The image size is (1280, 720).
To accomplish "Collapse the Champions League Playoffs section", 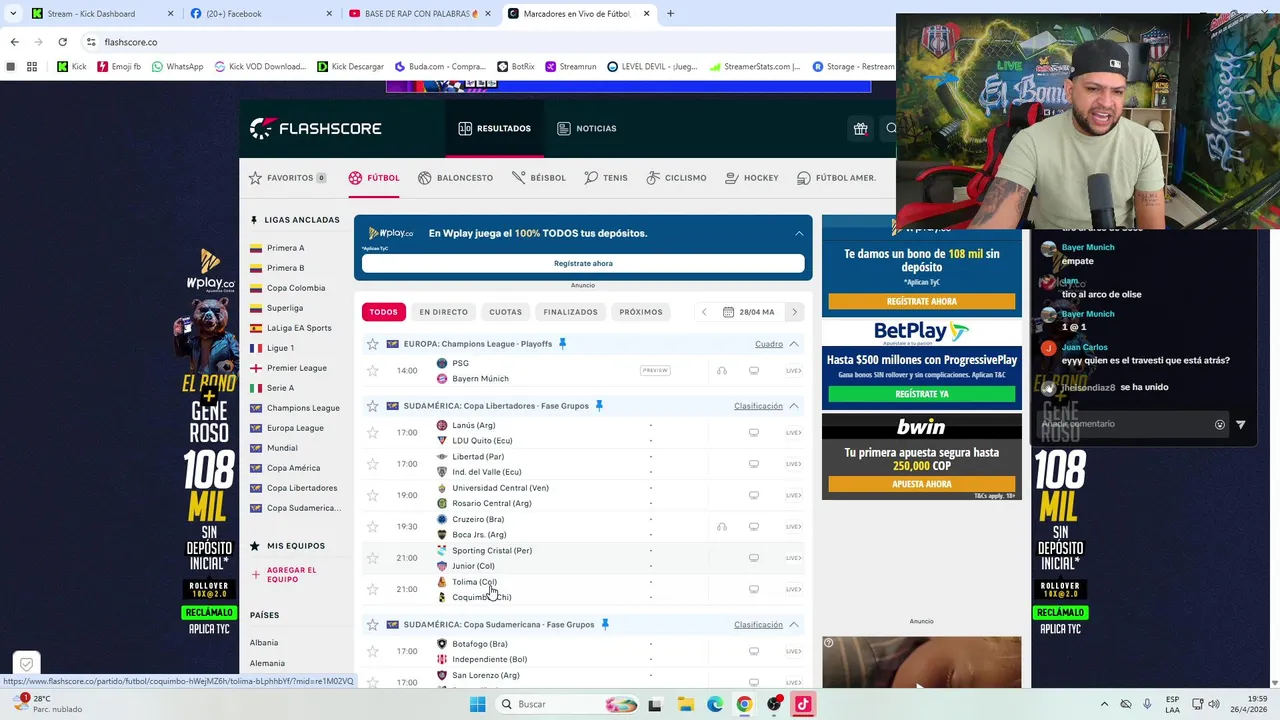I will point(794,344).
